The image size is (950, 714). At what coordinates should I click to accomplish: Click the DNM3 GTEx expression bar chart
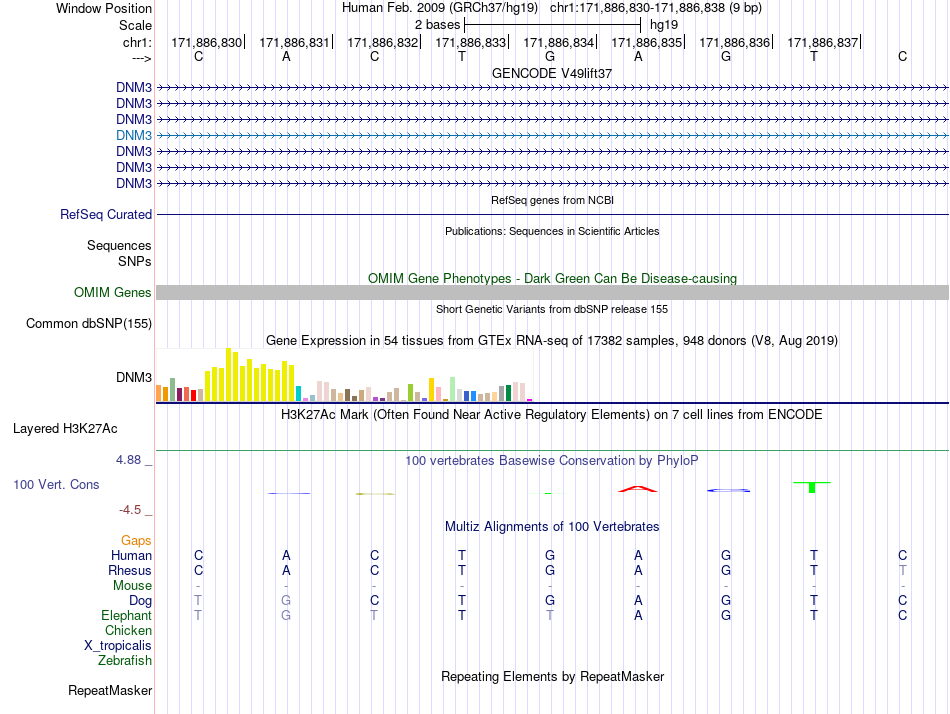344,375
